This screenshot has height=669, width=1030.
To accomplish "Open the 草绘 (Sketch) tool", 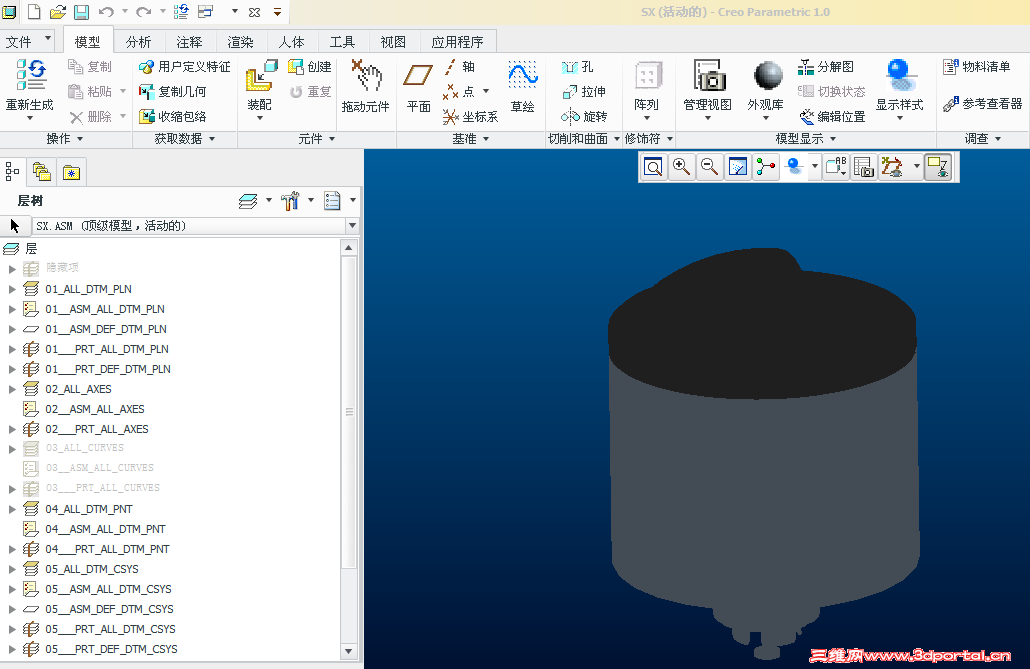I will coord(522,77).
